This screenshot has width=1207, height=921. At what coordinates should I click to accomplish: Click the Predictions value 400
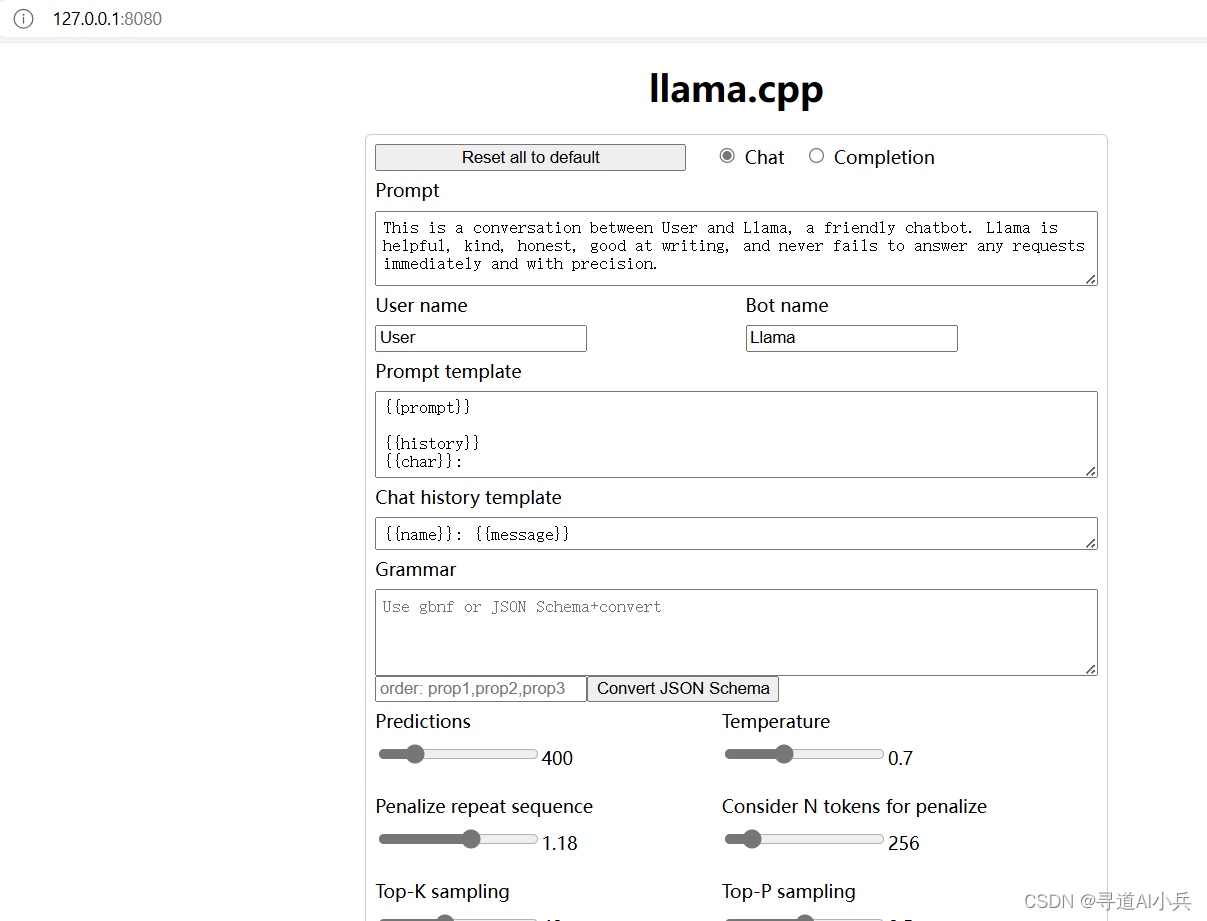click(557, 758)
